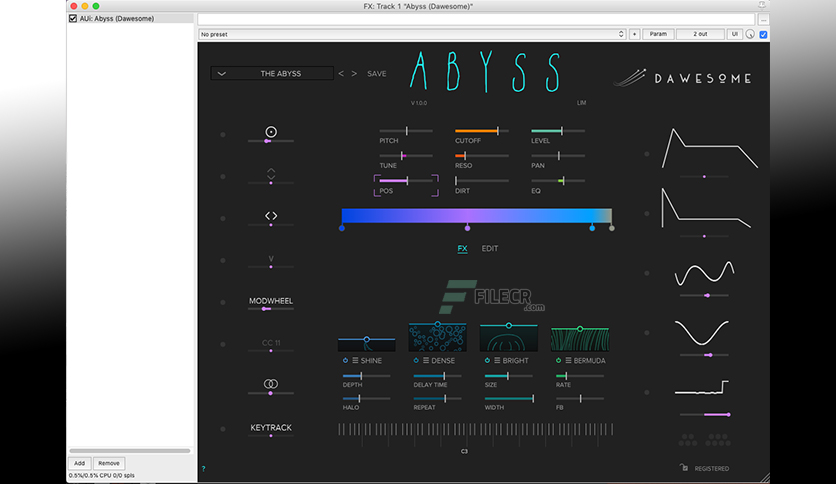Toggle the dot left of KEYTRACK

pos(223,429)
